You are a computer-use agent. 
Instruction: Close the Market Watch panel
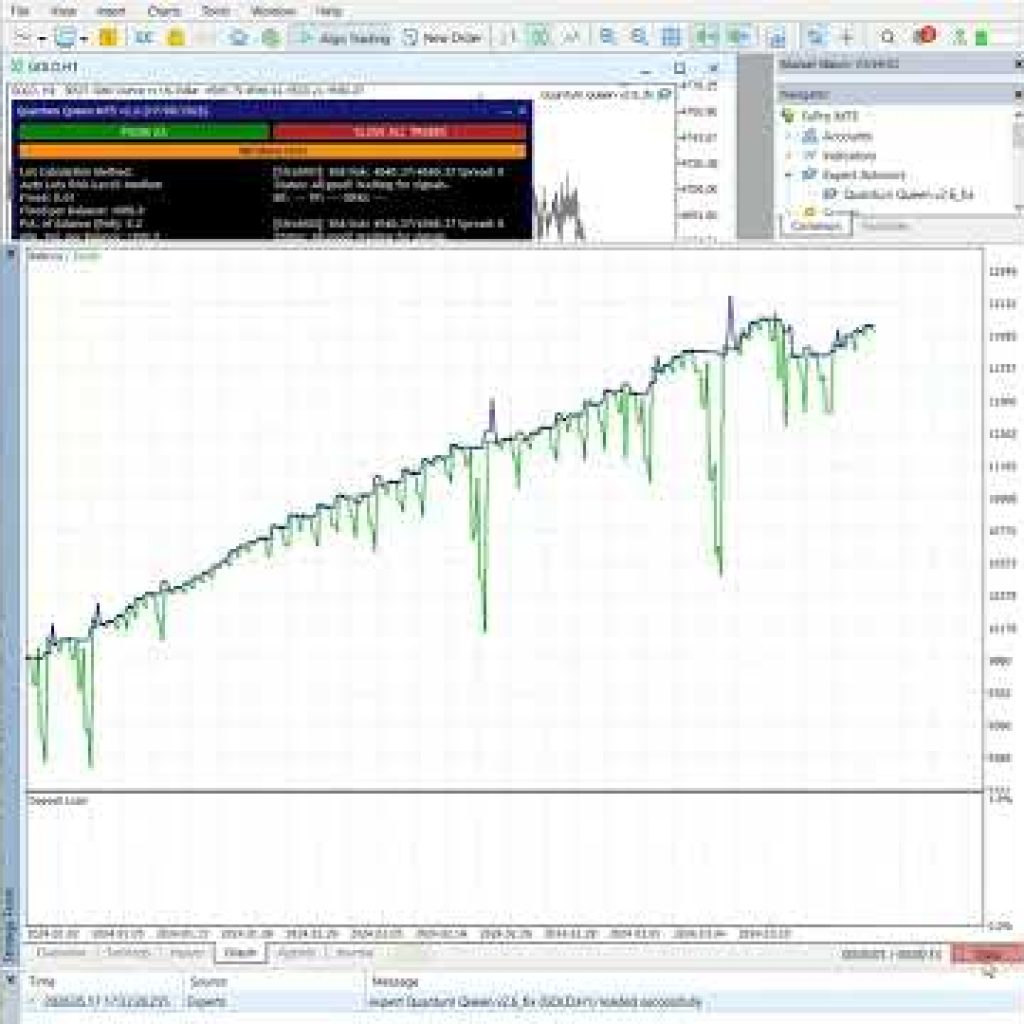coord(1019,64)
